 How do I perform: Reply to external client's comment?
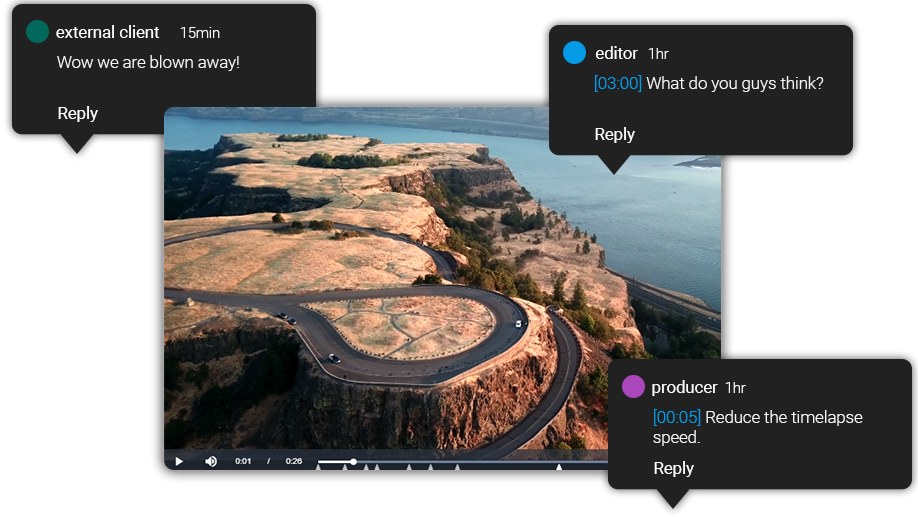(77, 113)
